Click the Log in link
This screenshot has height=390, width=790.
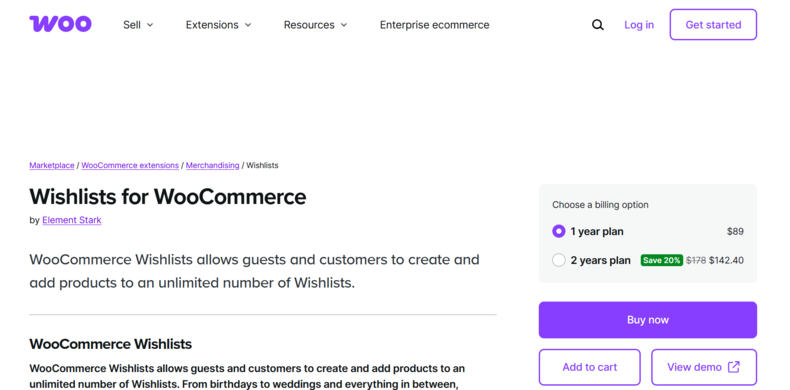coord(639,25)
